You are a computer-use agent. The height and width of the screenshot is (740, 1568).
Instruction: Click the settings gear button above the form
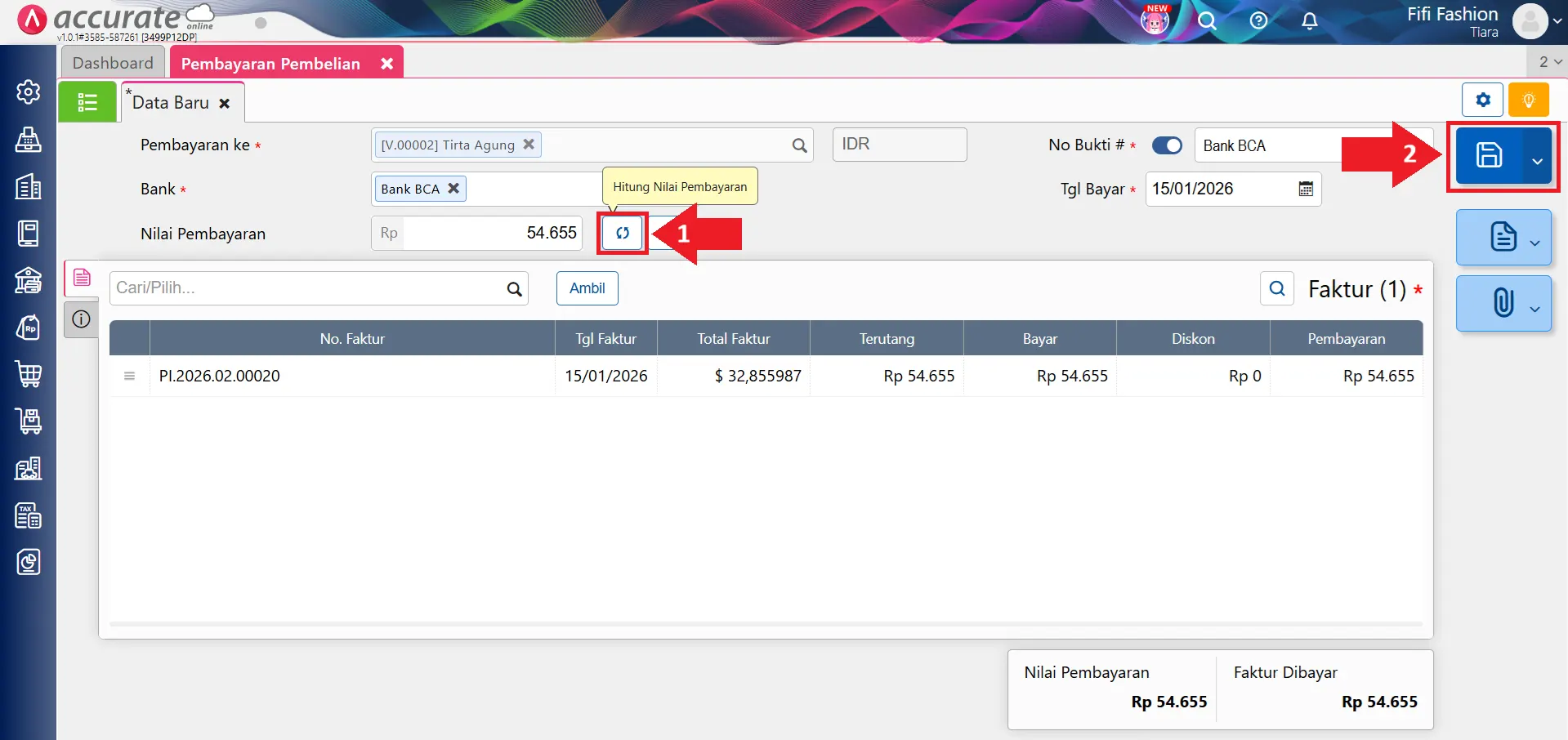click(1482, 100)
